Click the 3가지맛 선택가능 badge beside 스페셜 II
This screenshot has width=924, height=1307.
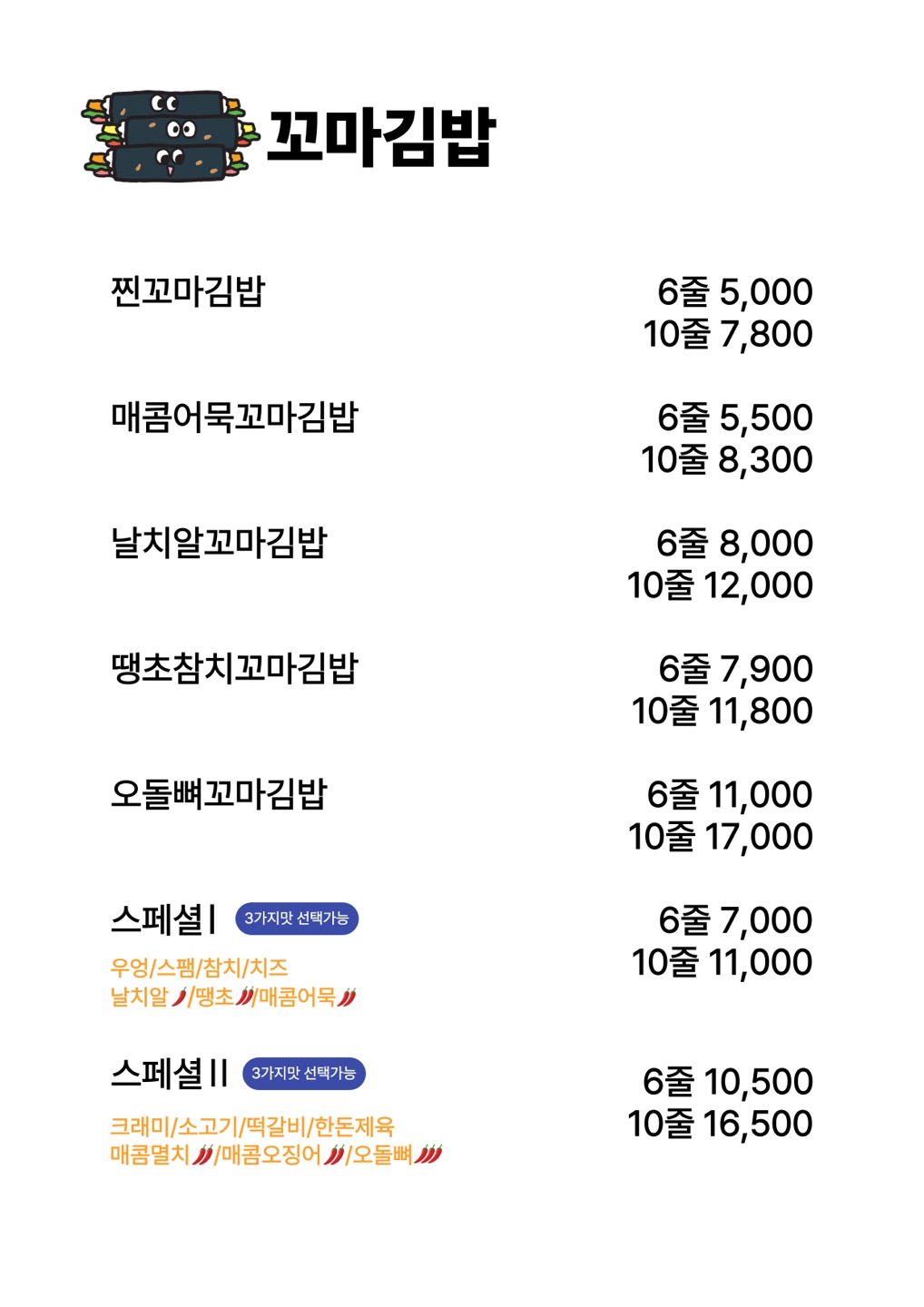pyautogui.click(x=303, y=1073)
